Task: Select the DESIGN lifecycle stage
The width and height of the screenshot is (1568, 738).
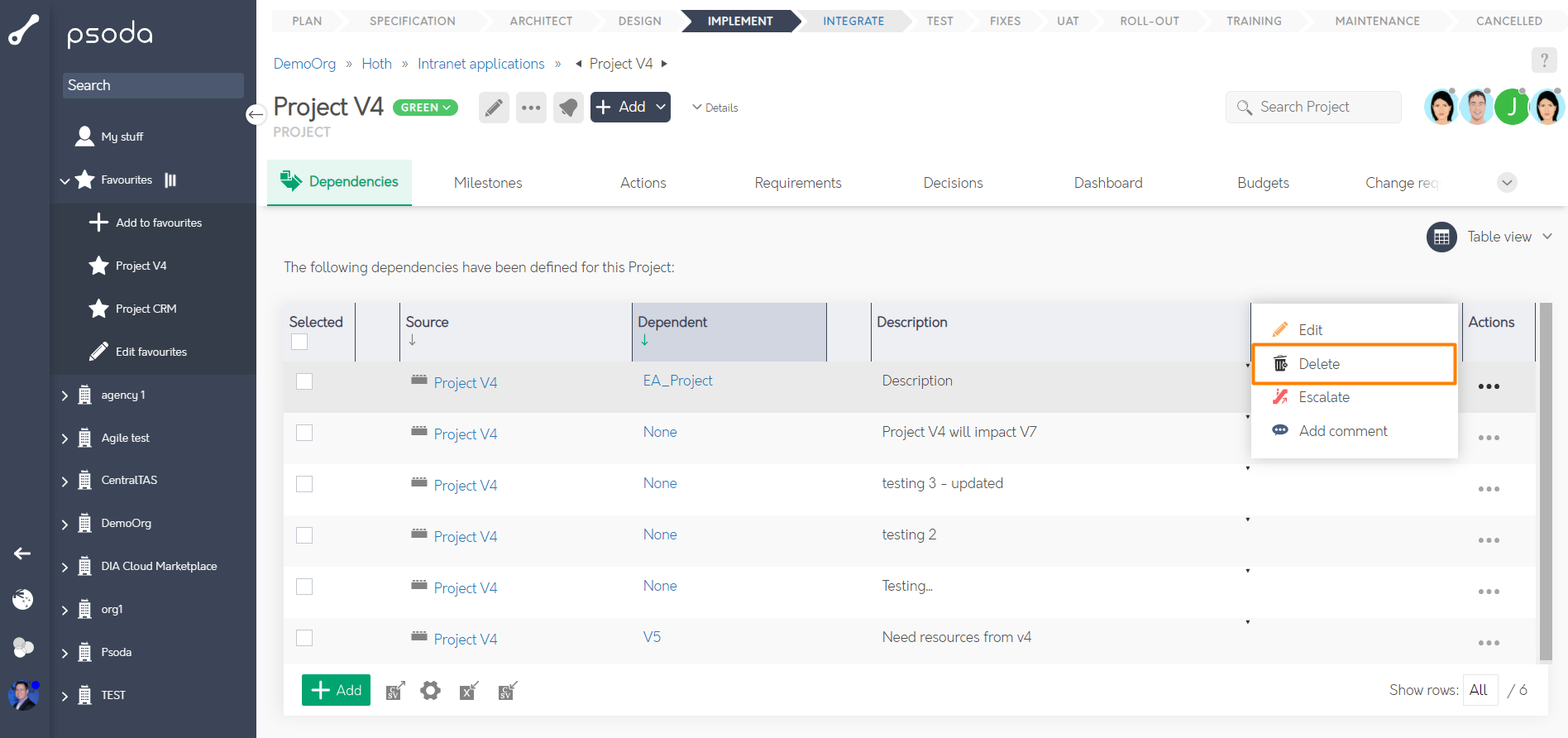Action: (639, 21)
